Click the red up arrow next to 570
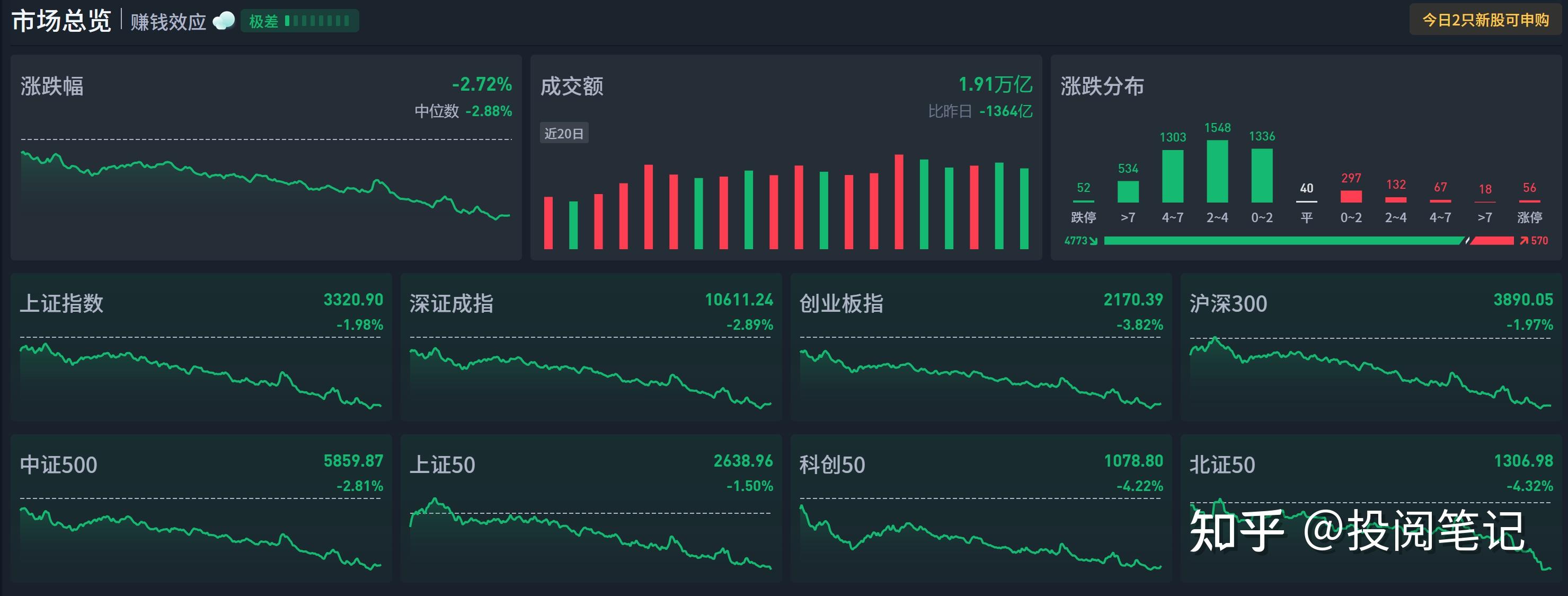 coord(1523,241)
